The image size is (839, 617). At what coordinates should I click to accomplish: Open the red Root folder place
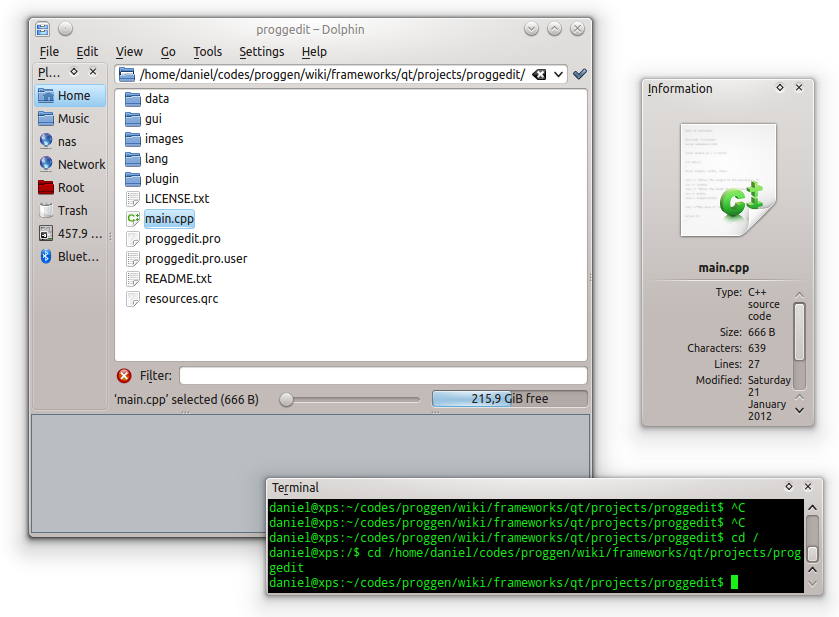point(71,188)
